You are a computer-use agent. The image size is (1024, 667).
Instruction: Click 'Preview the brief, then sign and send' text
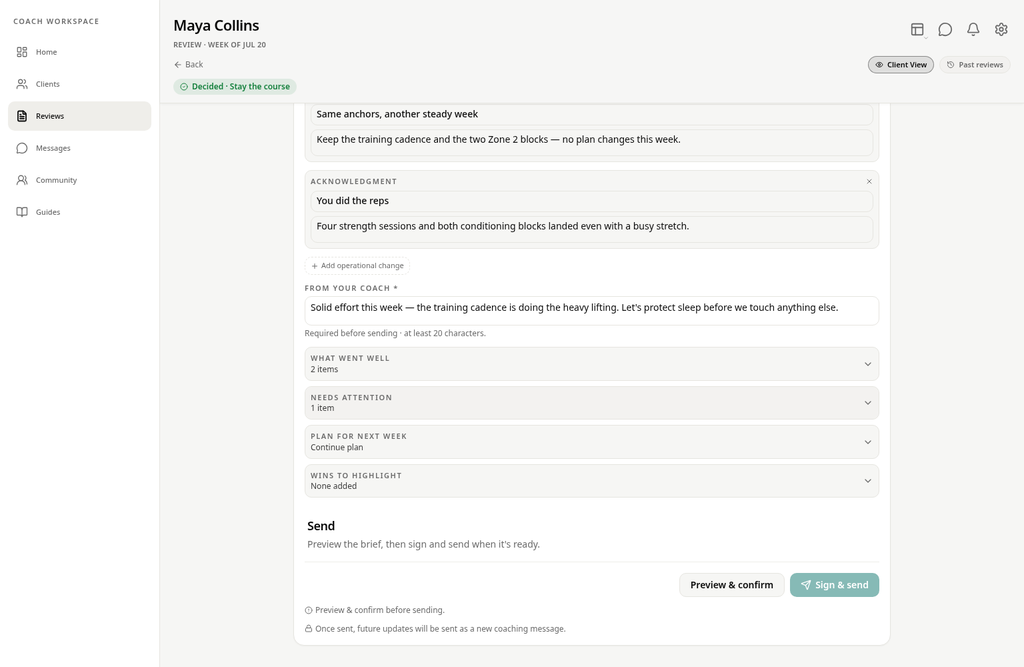(423, 544)
